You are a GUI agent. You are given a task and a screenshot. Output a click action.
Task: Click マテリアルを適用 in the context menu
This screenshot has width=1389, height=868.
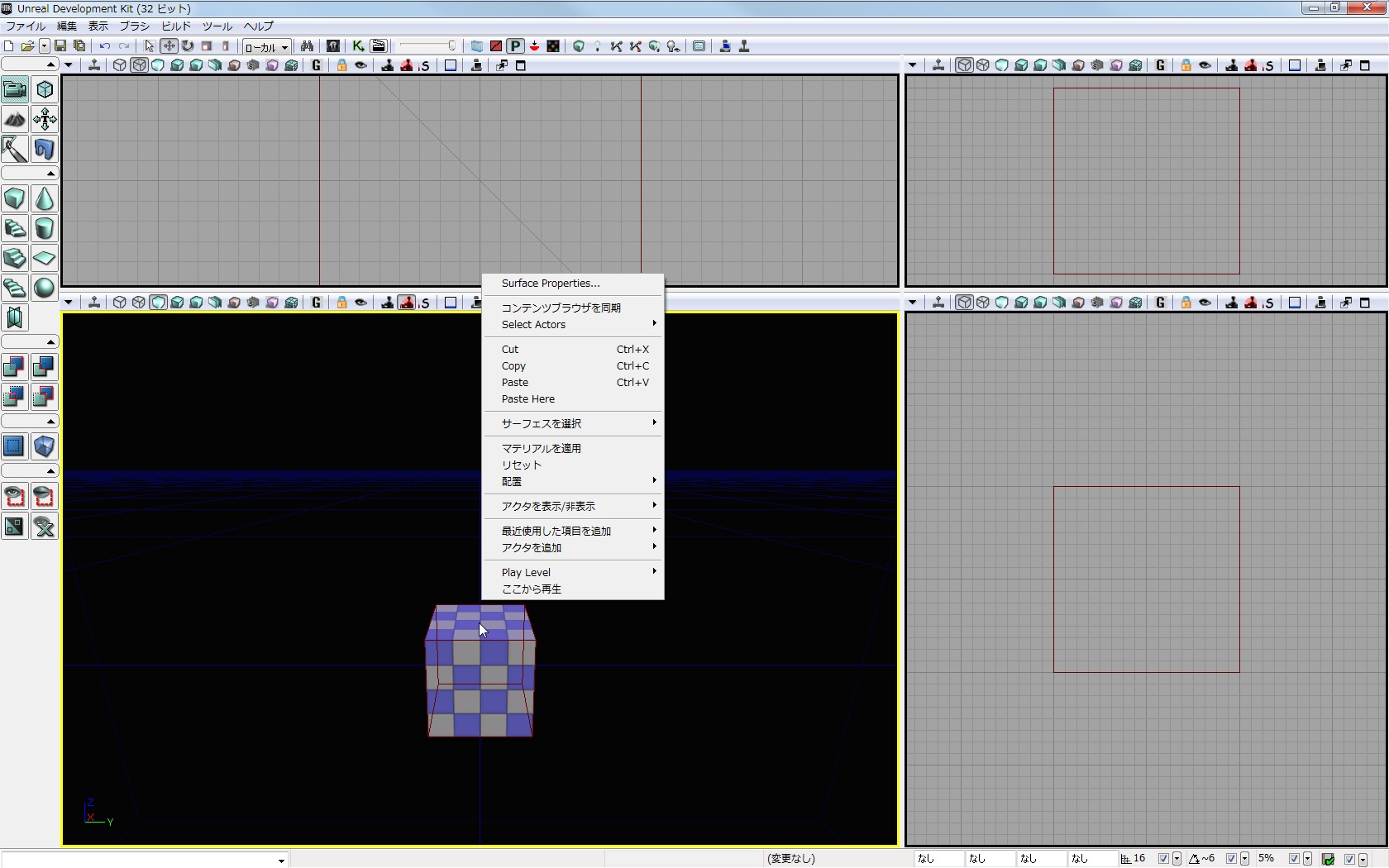(542, 448)
